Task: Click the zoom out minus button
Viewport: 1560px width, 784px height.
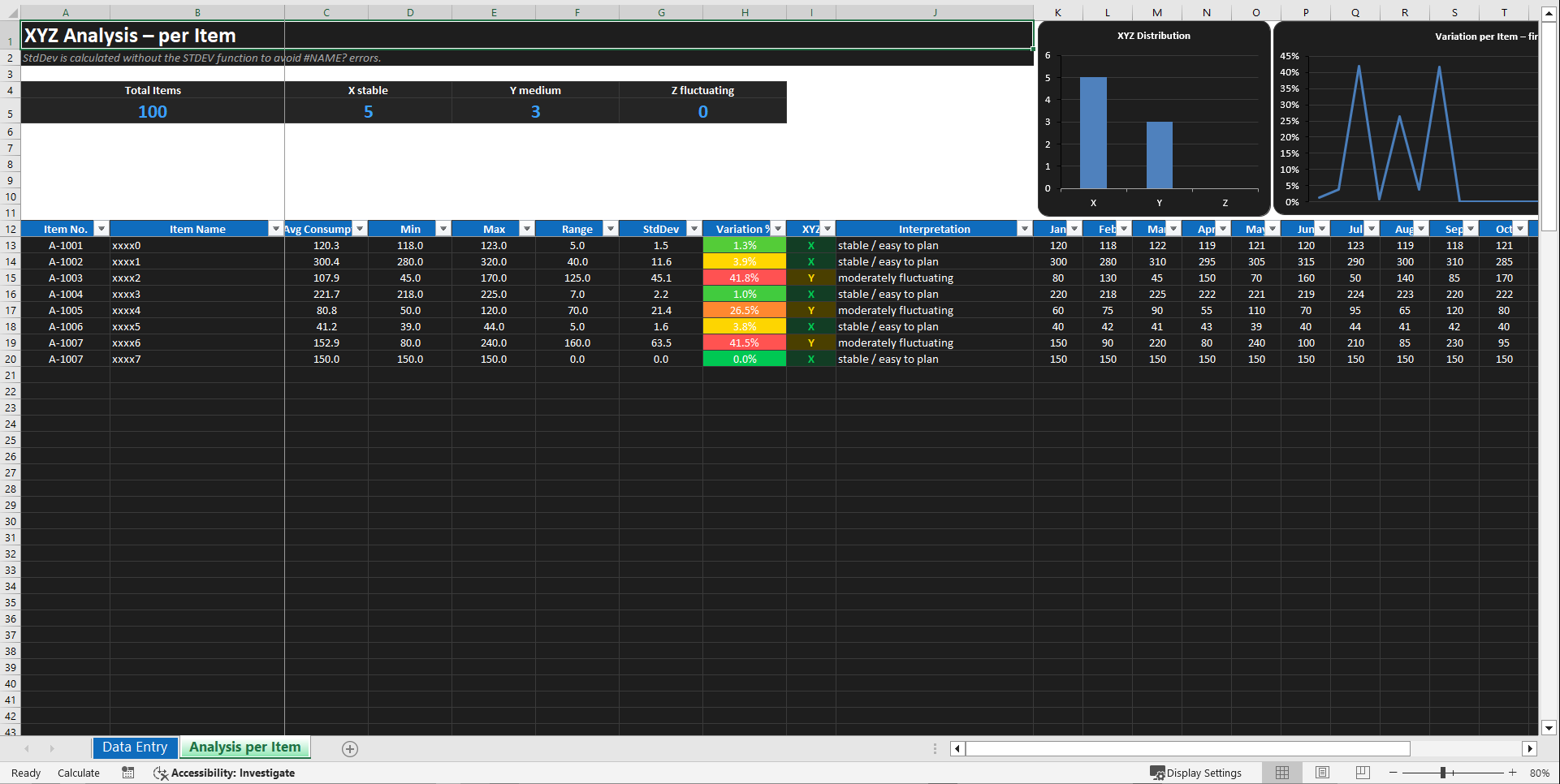Action: point(1394,773)
